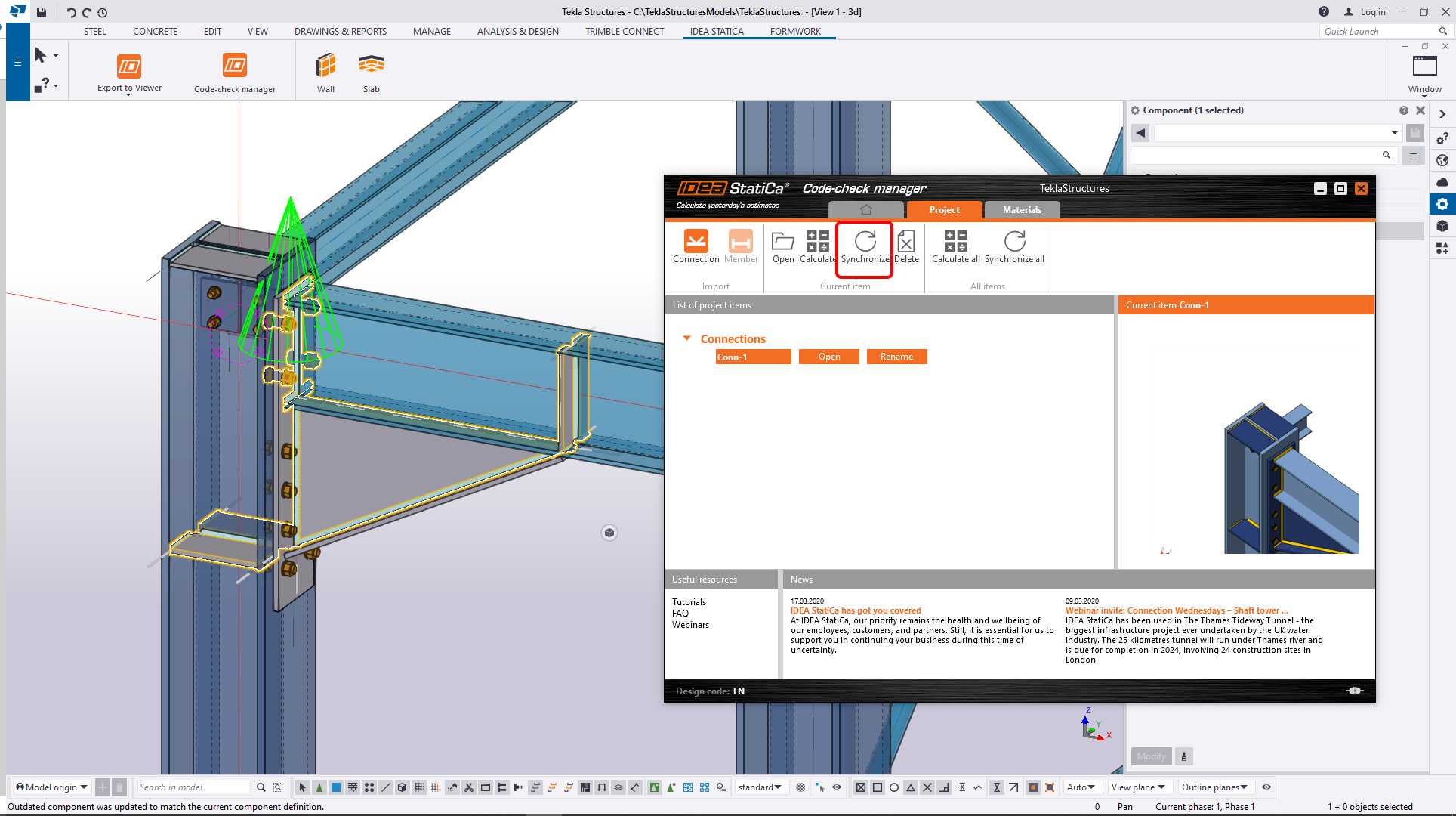Click Synchronize all items icon

(1014, 242)
